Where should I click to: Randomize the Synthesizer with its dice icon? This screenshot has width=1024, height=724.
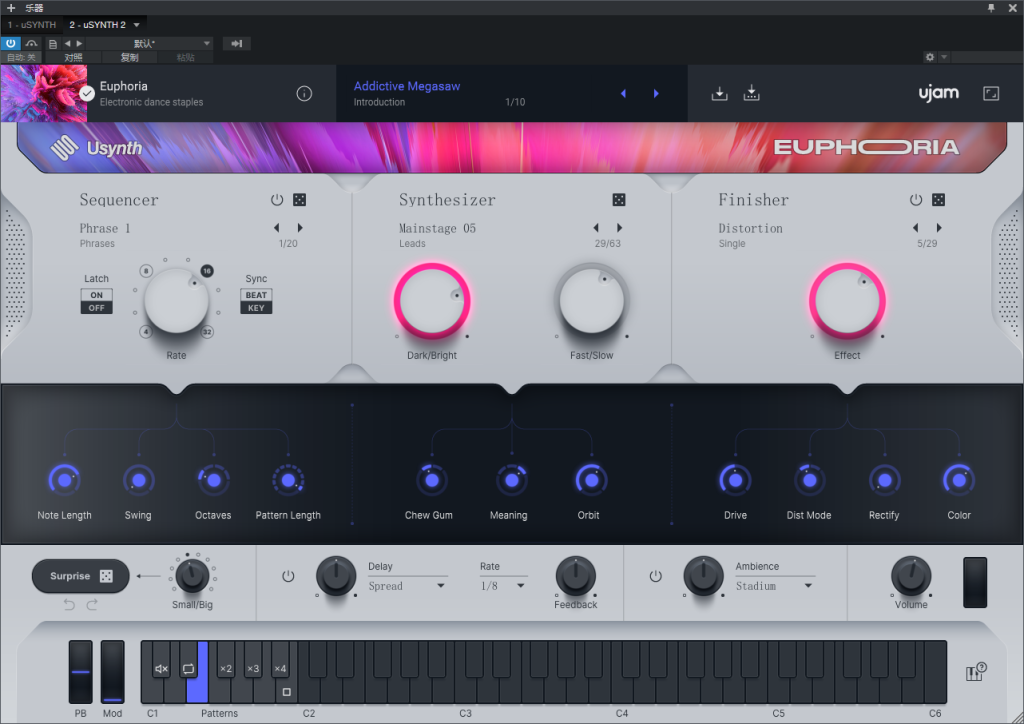tap(619, 200)
